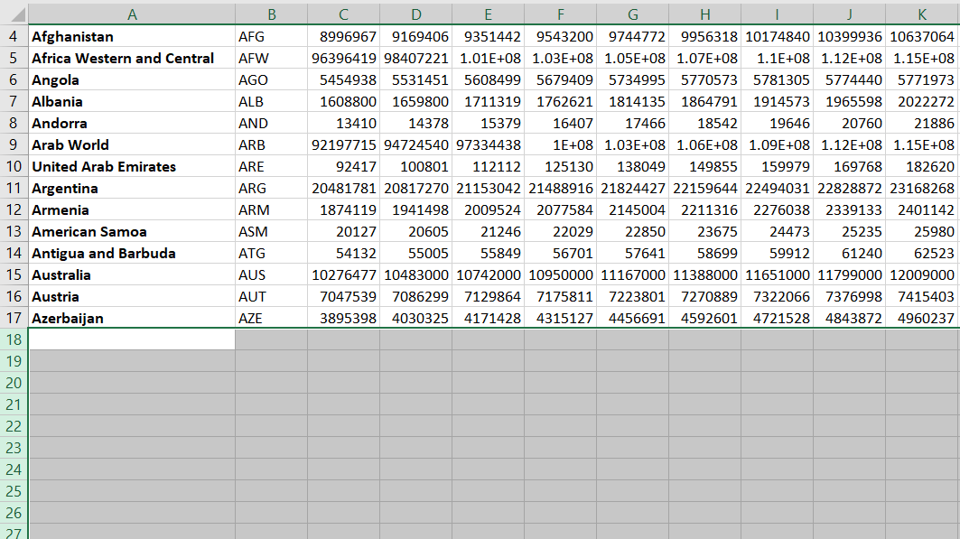Click the cell showing 12009000 for Australia

921,275
